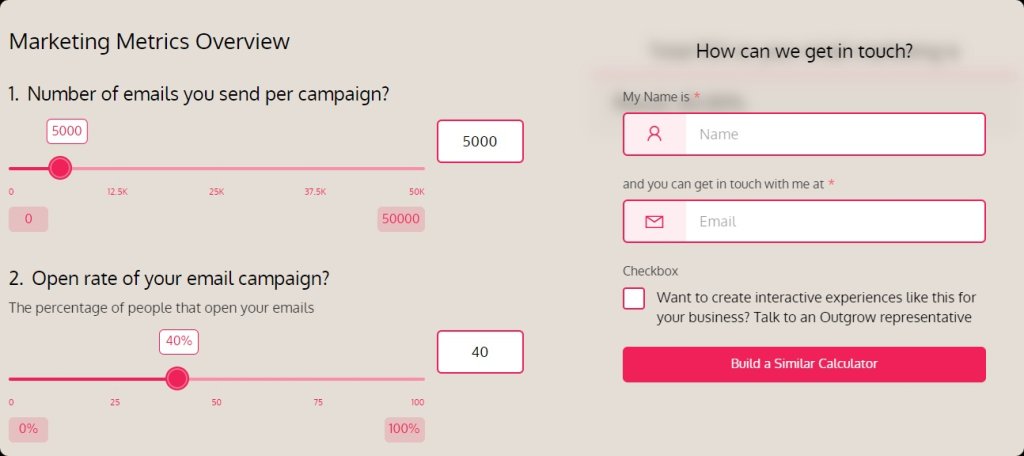This screenshot has height=456, width=1024.
Task: Click the 0% minimum open rate button
Action: [28, 429]
